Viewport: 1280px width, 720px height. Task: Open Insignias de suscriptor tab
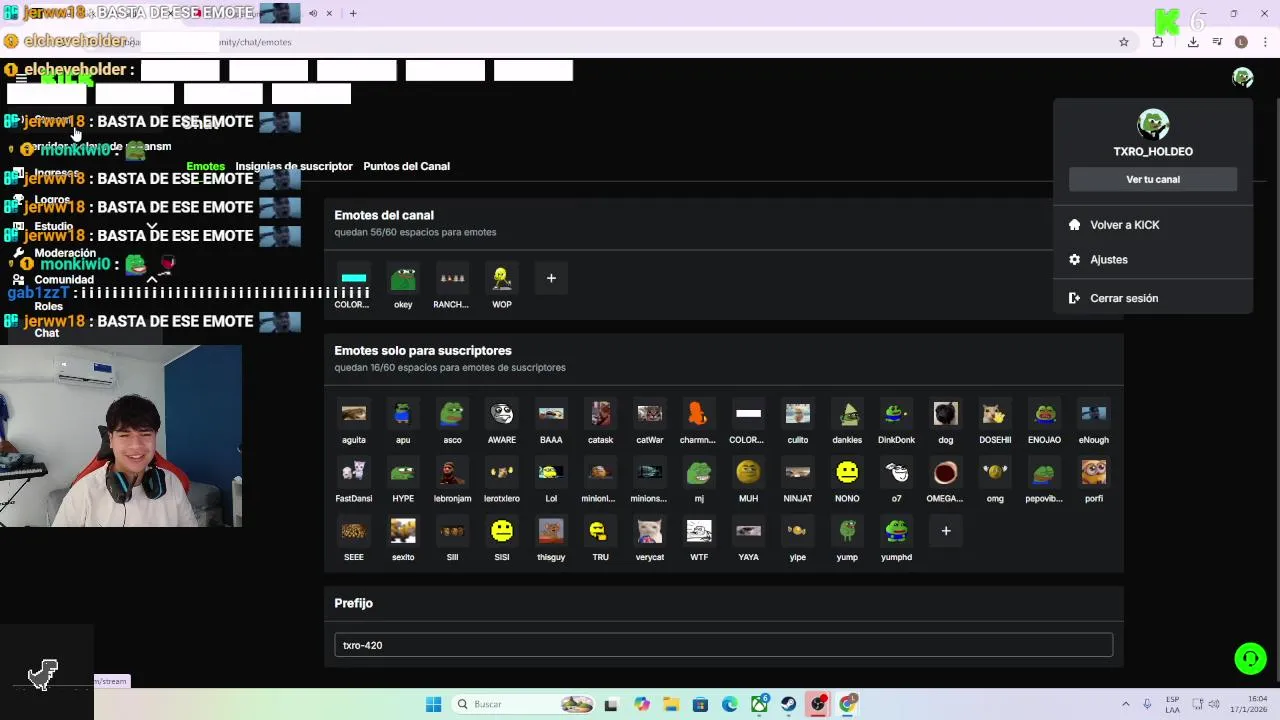(294, 166)
